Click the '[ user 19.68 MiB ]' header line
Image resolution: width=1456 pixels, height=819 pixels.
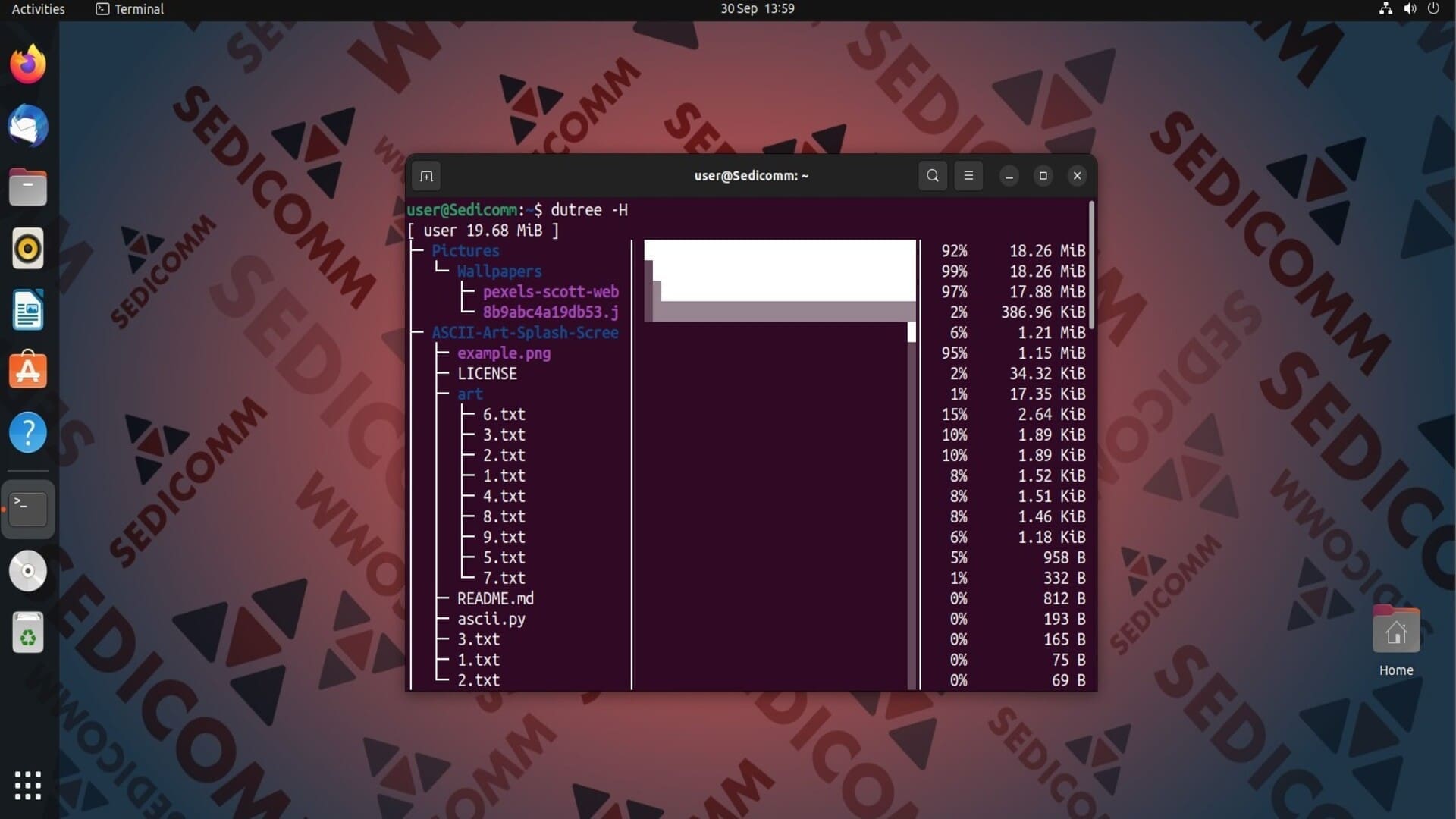coord(483,231)
